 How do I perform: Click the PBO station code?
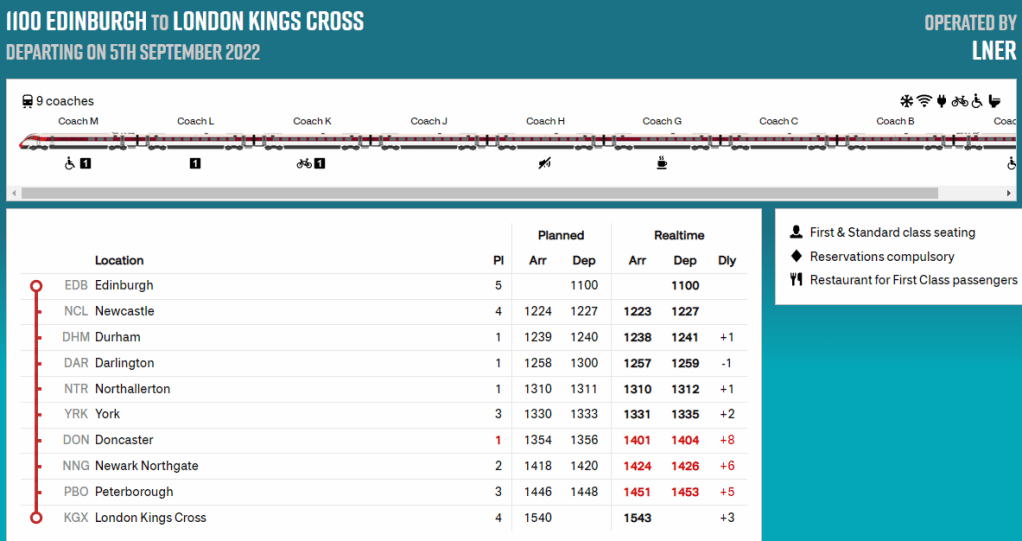click(76, 492)
